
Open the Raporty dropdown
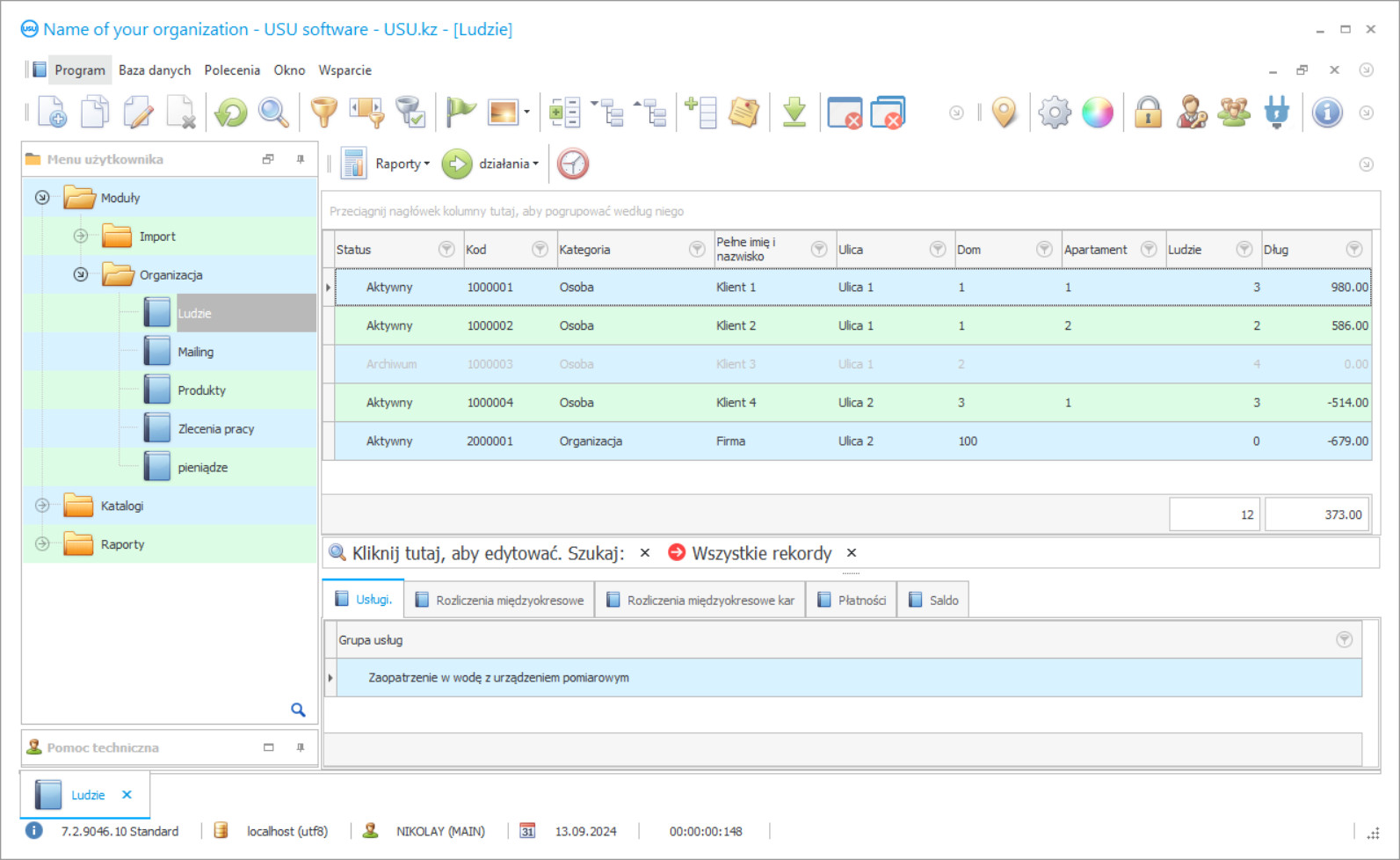click(x=403, y=164)
